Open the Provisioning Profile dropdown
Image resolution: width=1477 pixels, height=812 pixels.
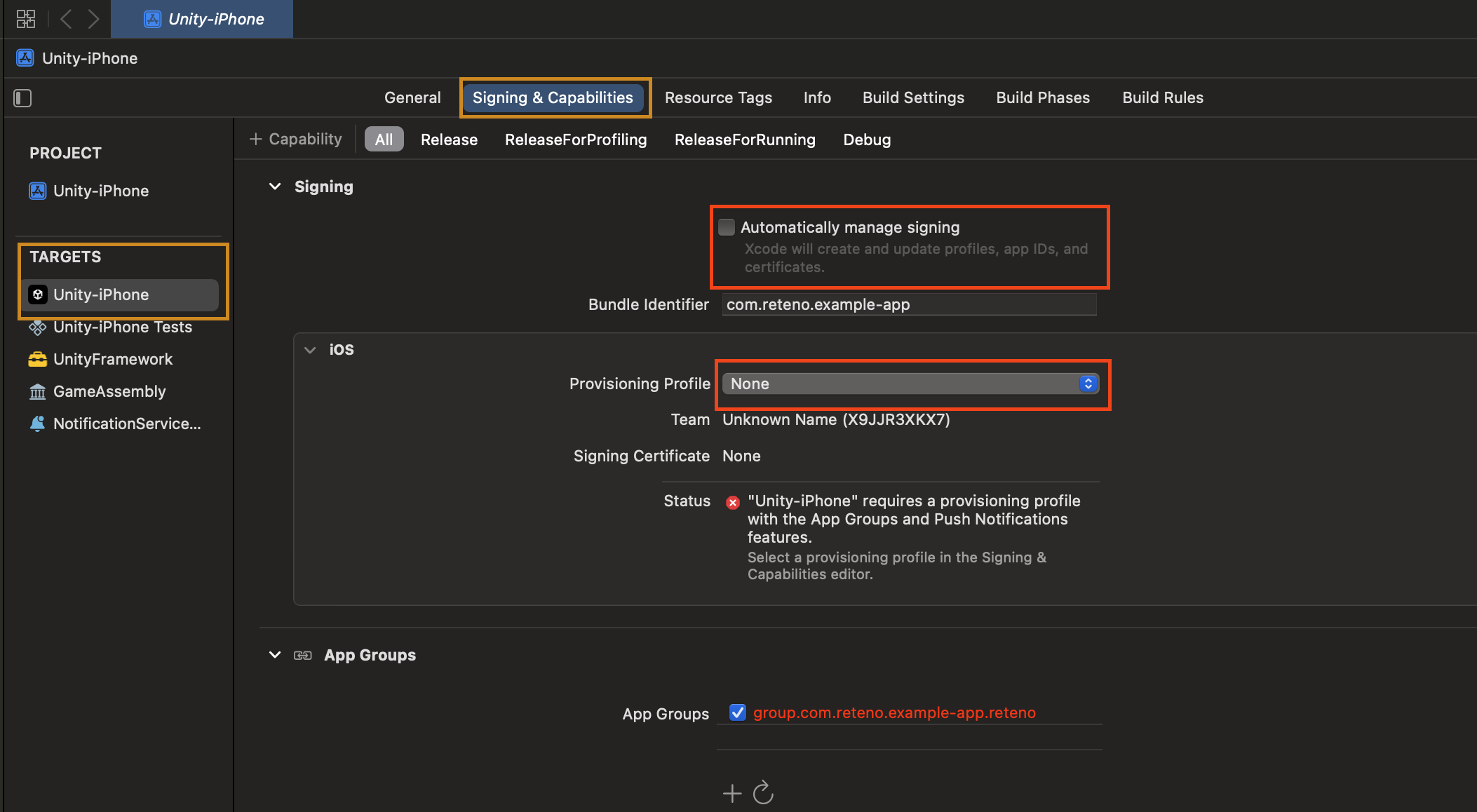[910, 384]
